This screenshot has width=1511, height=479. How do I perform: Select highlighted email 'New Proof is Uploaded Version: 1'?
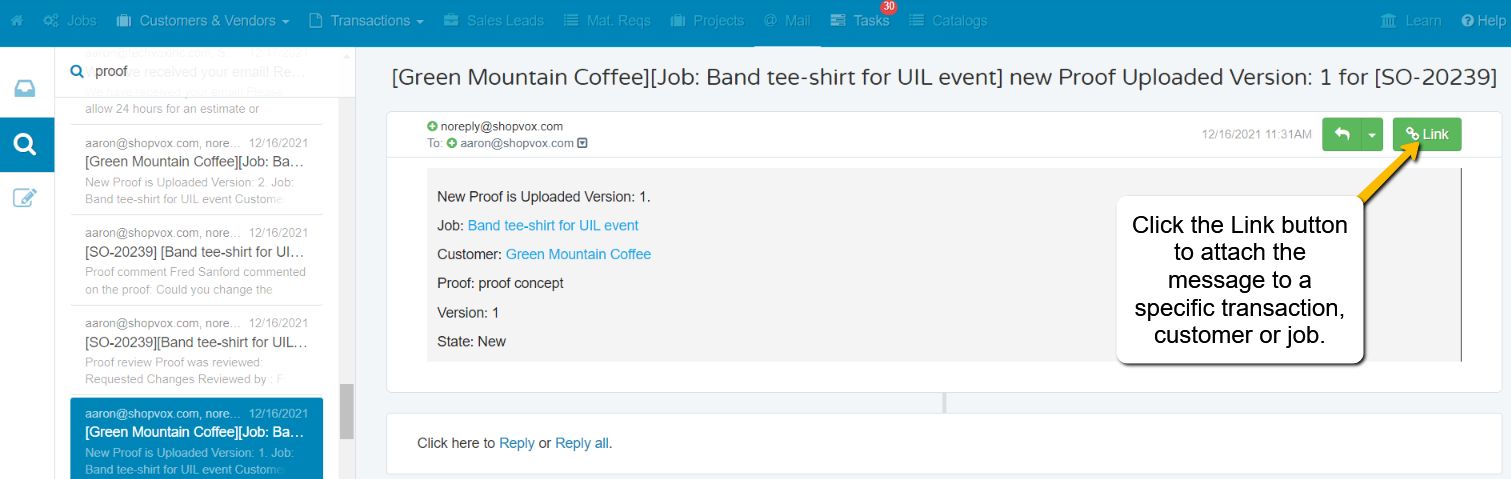(196, 438)
